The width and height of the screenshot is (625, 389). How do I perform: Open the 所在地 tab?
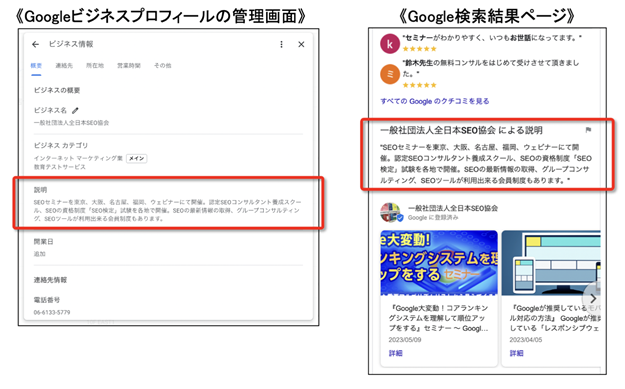tap(95, 65)
